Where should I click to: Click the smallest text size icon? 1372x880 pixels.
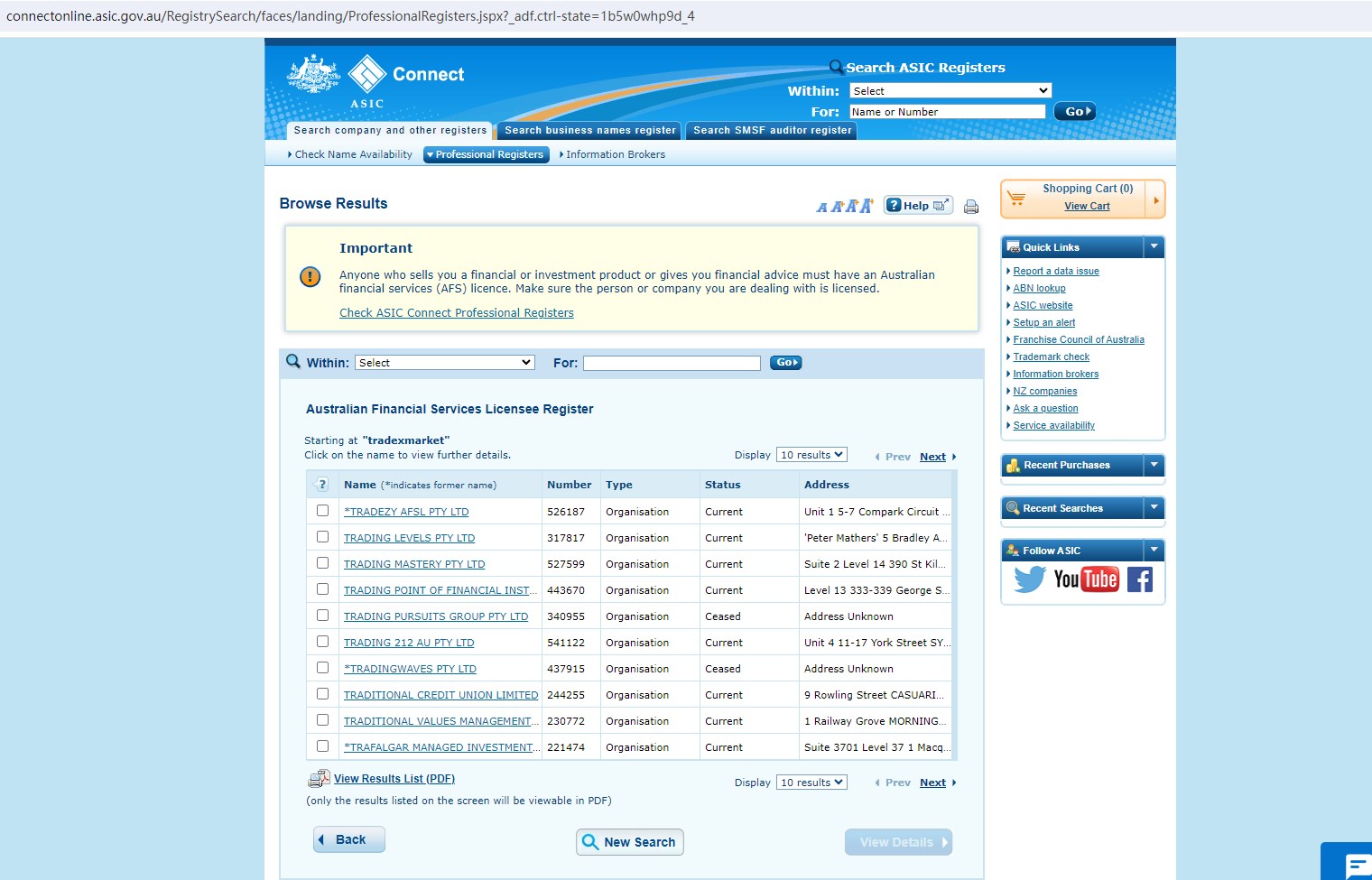[821, 208]
